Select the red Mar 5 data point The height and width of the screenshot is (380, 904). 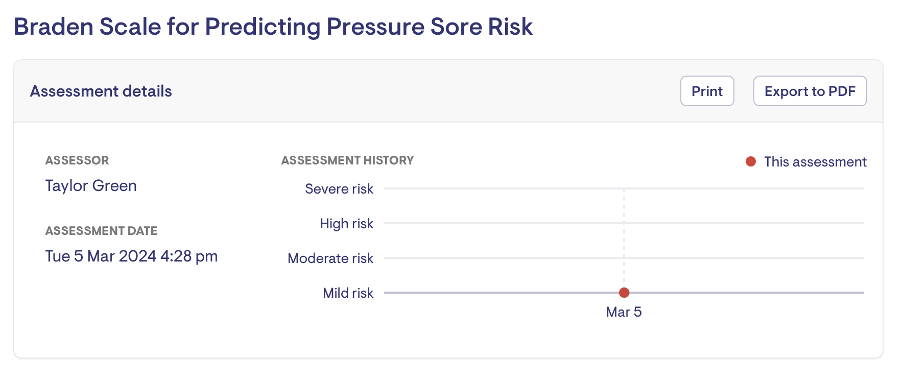pos(624,292)
